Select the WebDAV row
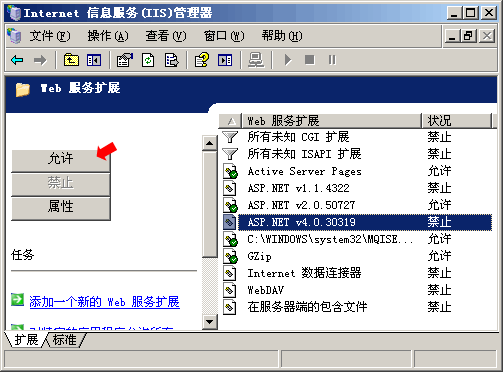The image size is (503, 372). 357,290
